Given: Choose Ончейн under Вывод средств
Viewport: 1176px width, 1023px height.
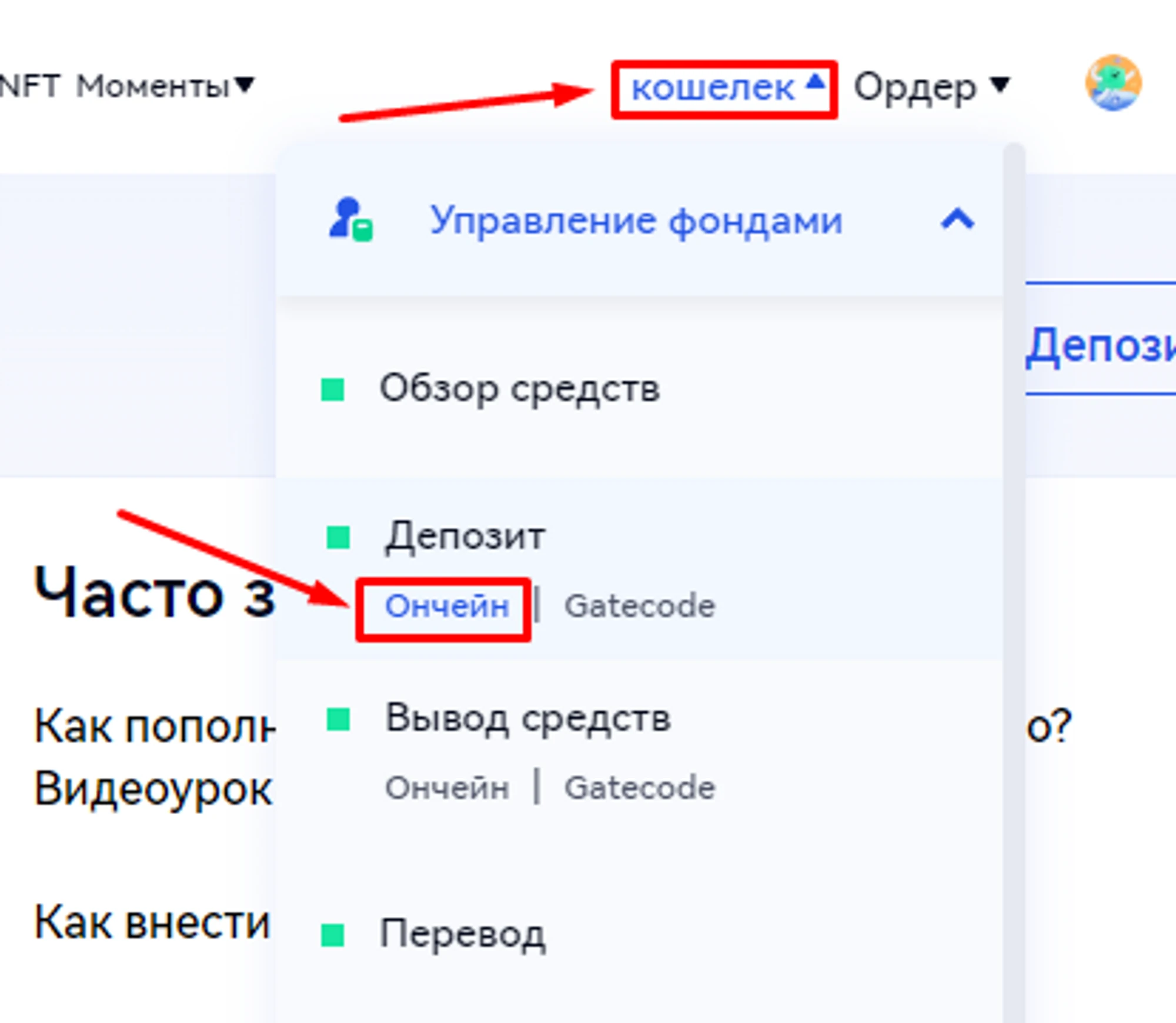Looking at the screenshot, I should [446, 788].
